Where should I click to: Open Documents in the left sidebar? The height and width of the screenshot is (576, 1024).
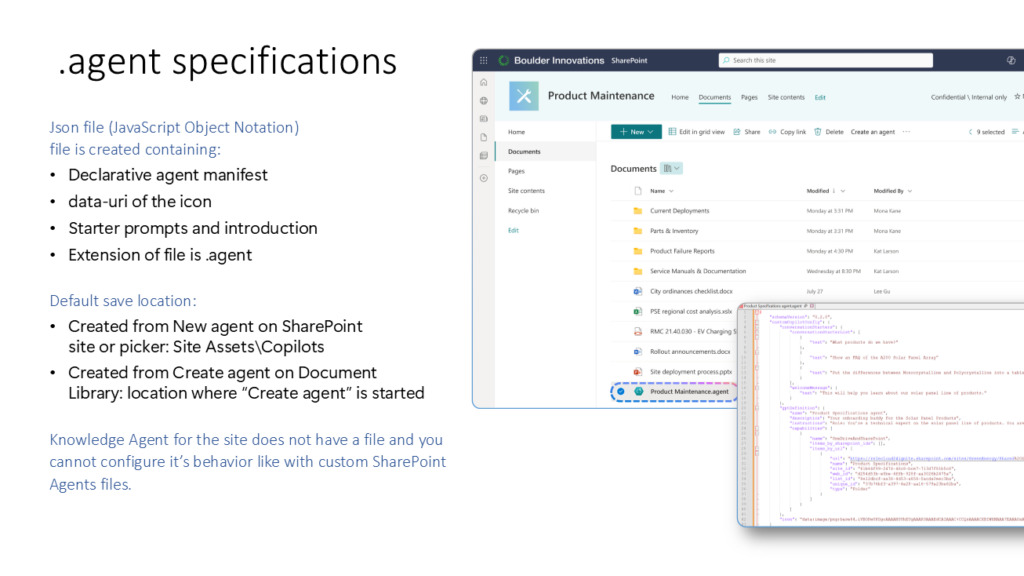pos(546,152)
